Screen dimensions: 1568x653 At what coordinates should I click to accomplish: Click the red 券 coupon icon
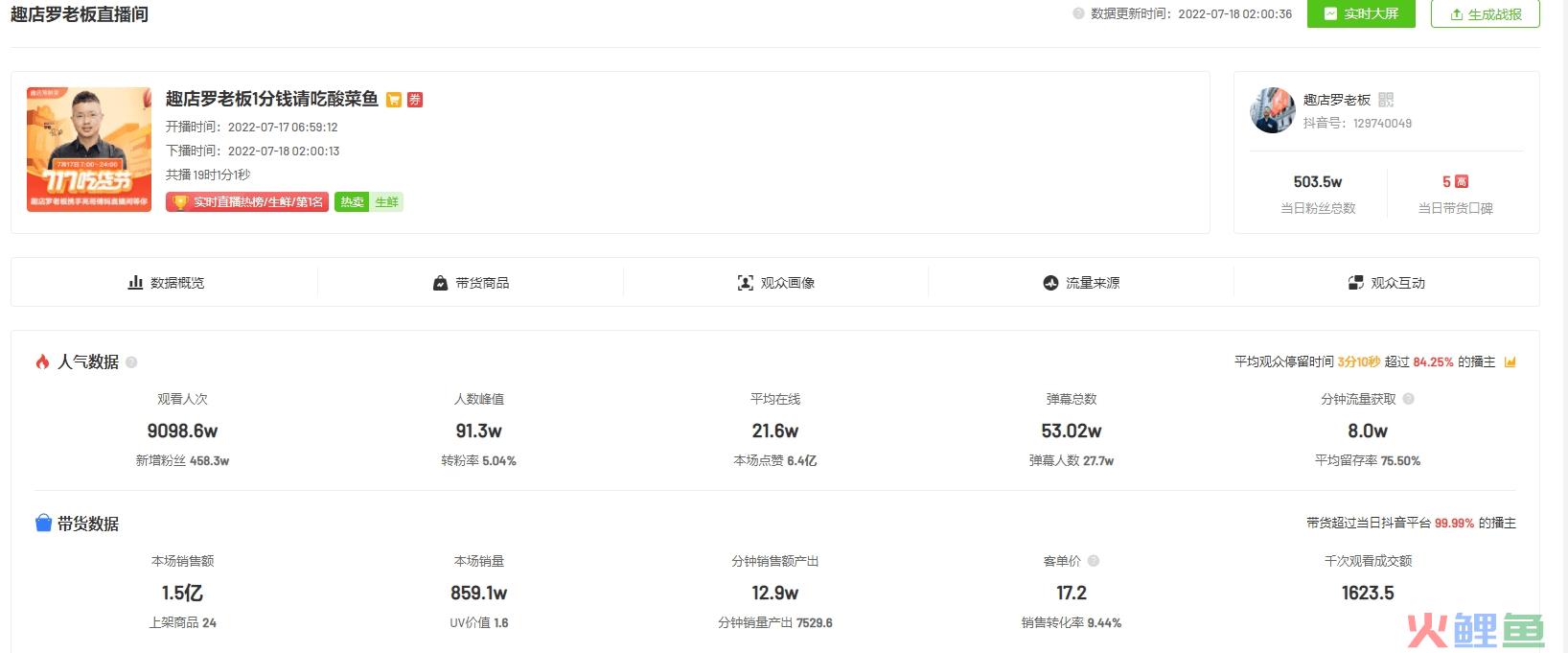[415, 100]
